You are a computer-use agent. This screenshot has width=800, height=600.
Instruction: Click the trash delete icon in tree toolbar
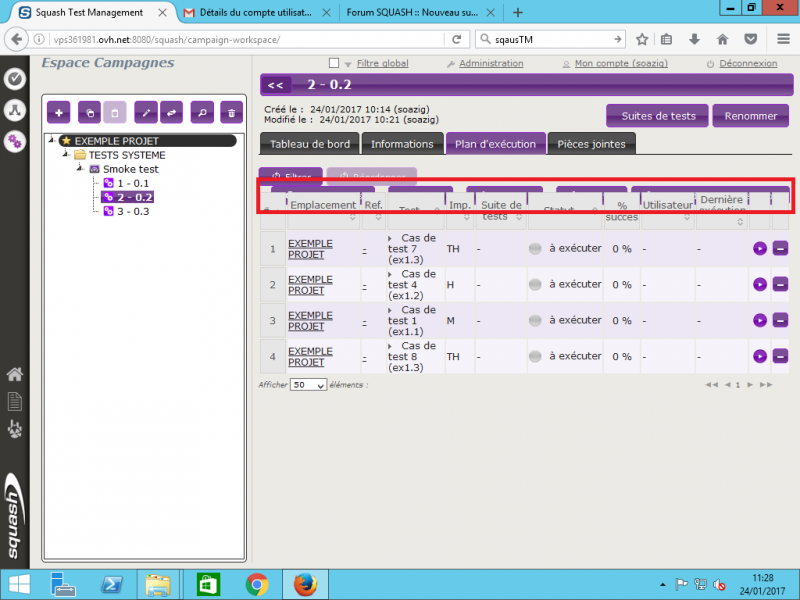tap(232, 113)
